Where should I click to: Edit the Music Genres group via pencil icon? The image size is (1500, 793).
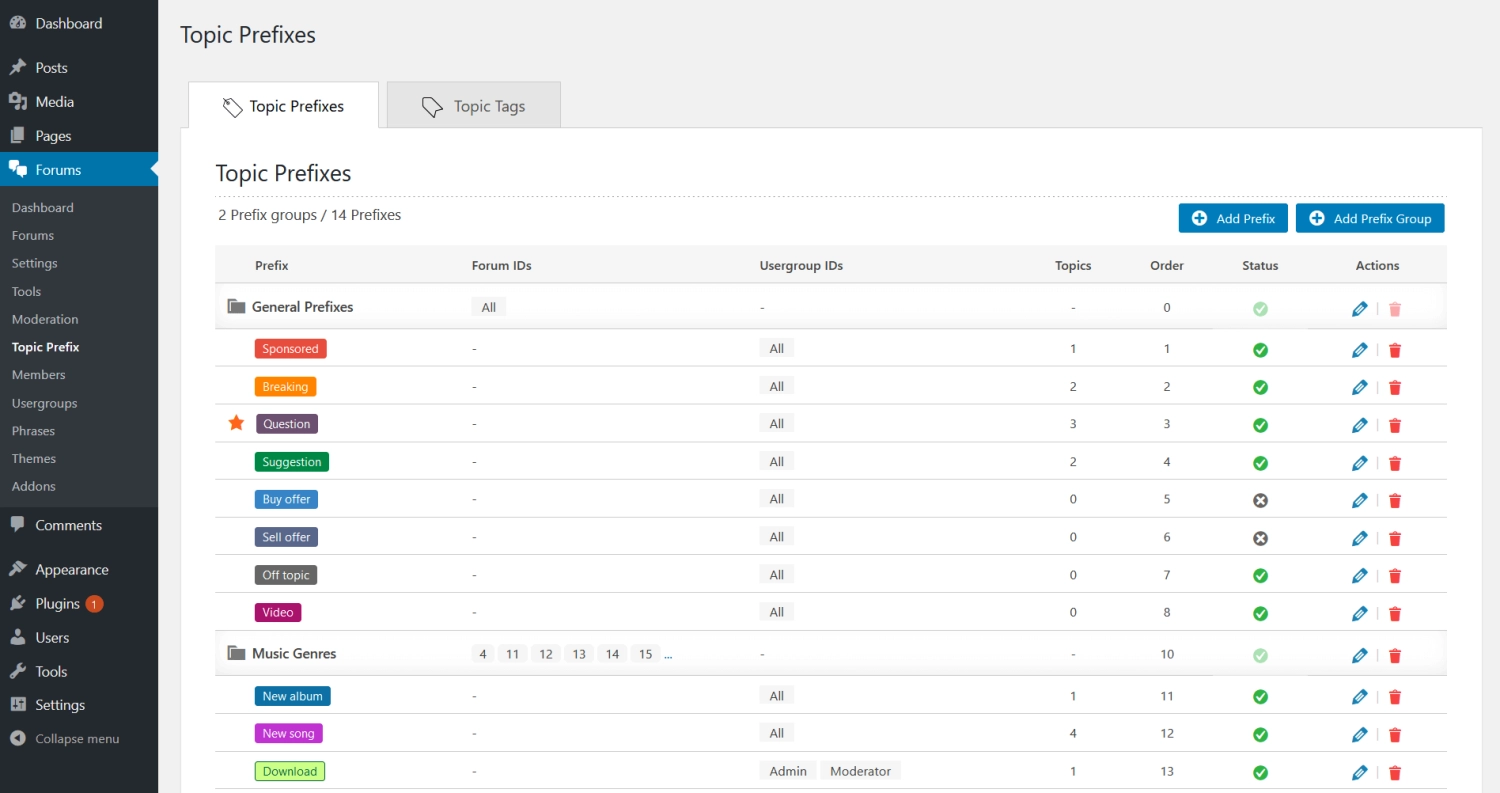pos(1359,655)
